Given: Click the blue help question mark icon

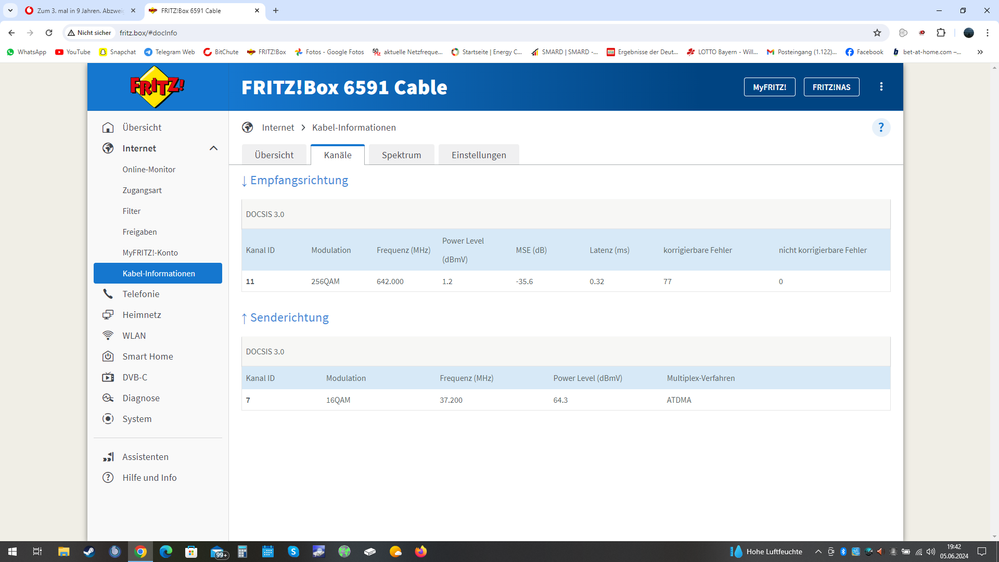Looking at the screenshot, I should click(x=880, y=127).
